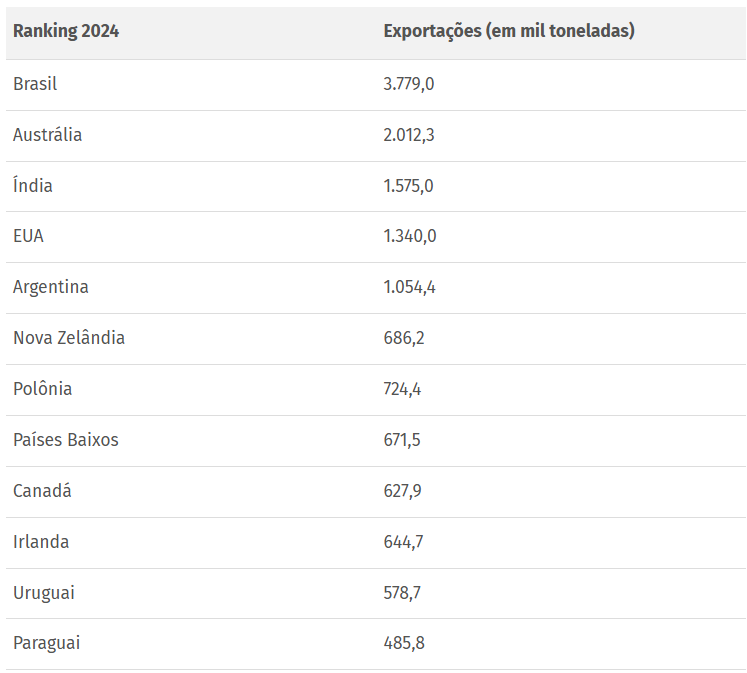The image size is (747, 673).
Task: Click the Paraguai value 485,8
Action: tap(404, 643)
